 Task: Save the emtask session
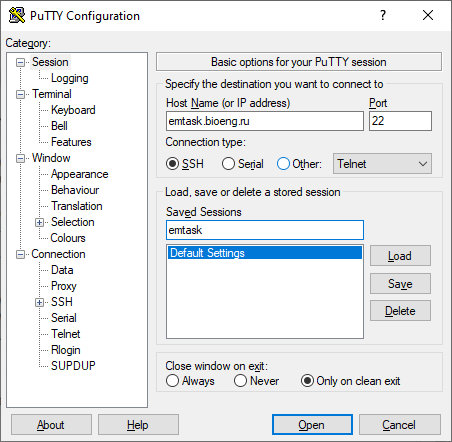pyautogui.click(x=400, y=284)
